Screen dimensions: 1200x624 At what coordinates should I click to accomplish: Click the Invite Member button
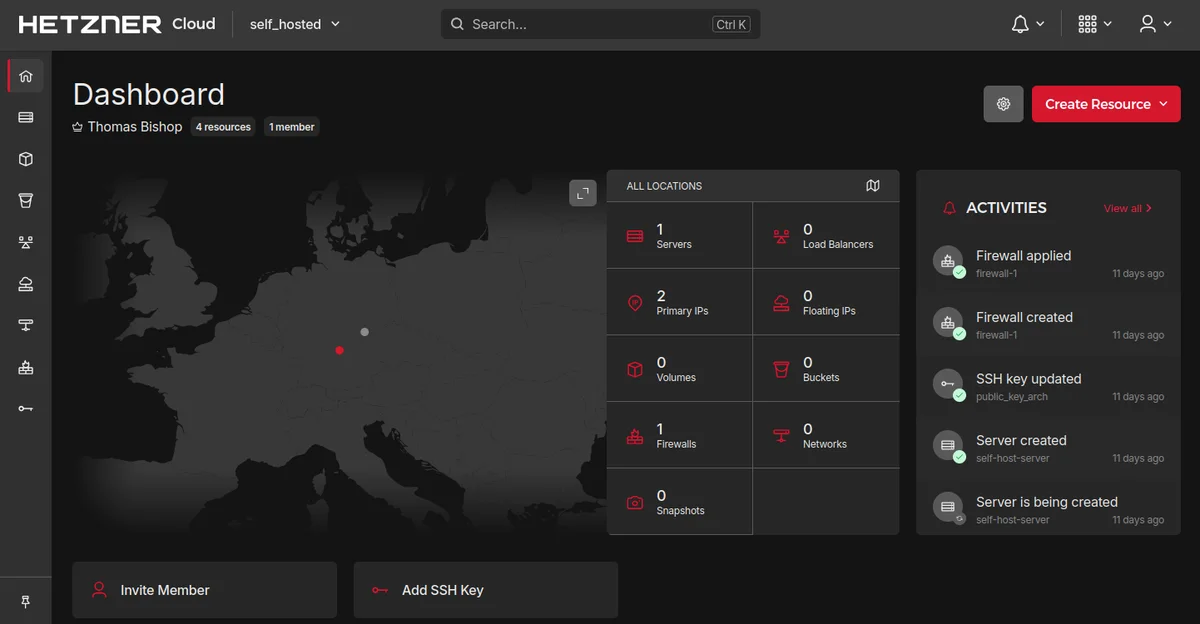point(204,590)
